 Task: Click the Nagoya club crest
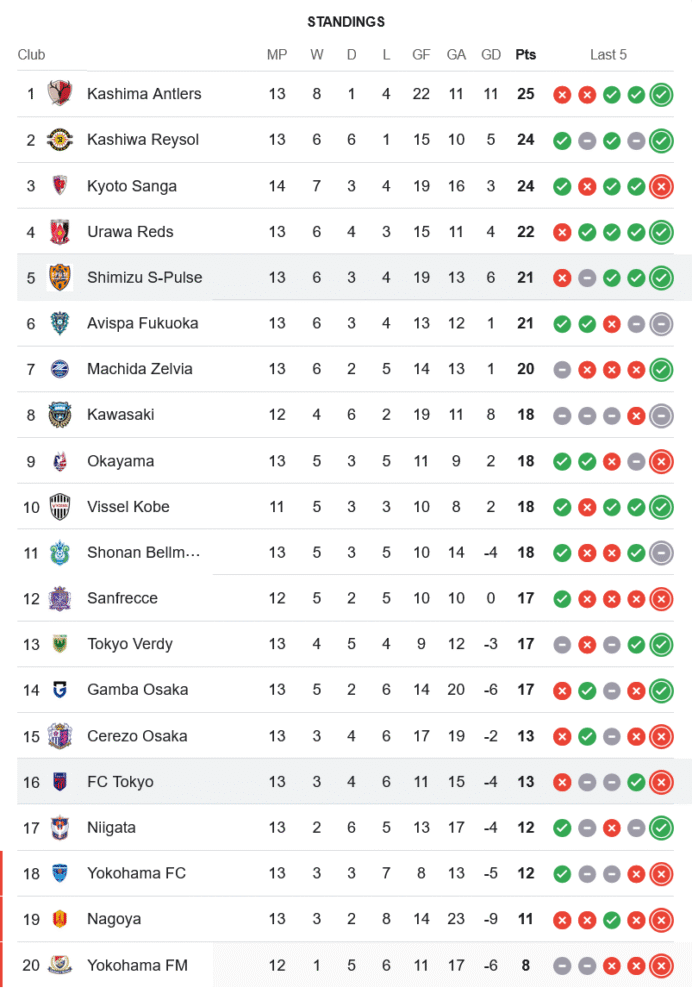coord(60,919)
